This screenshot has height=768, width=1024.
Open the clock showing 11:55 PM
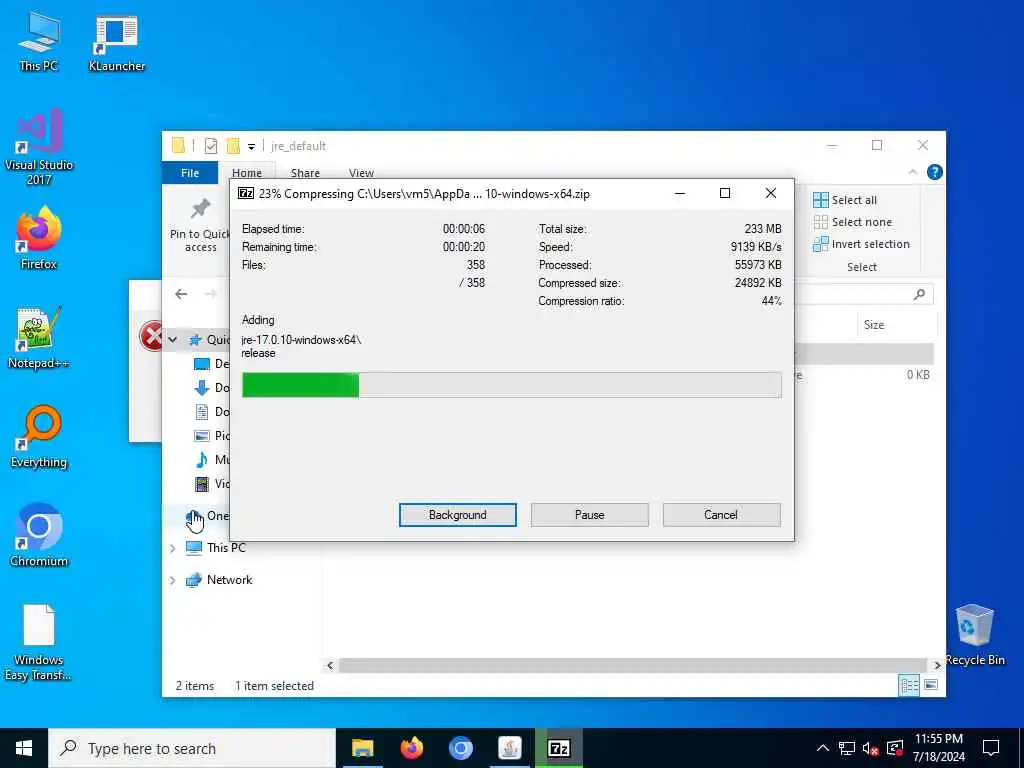point(938,748)
